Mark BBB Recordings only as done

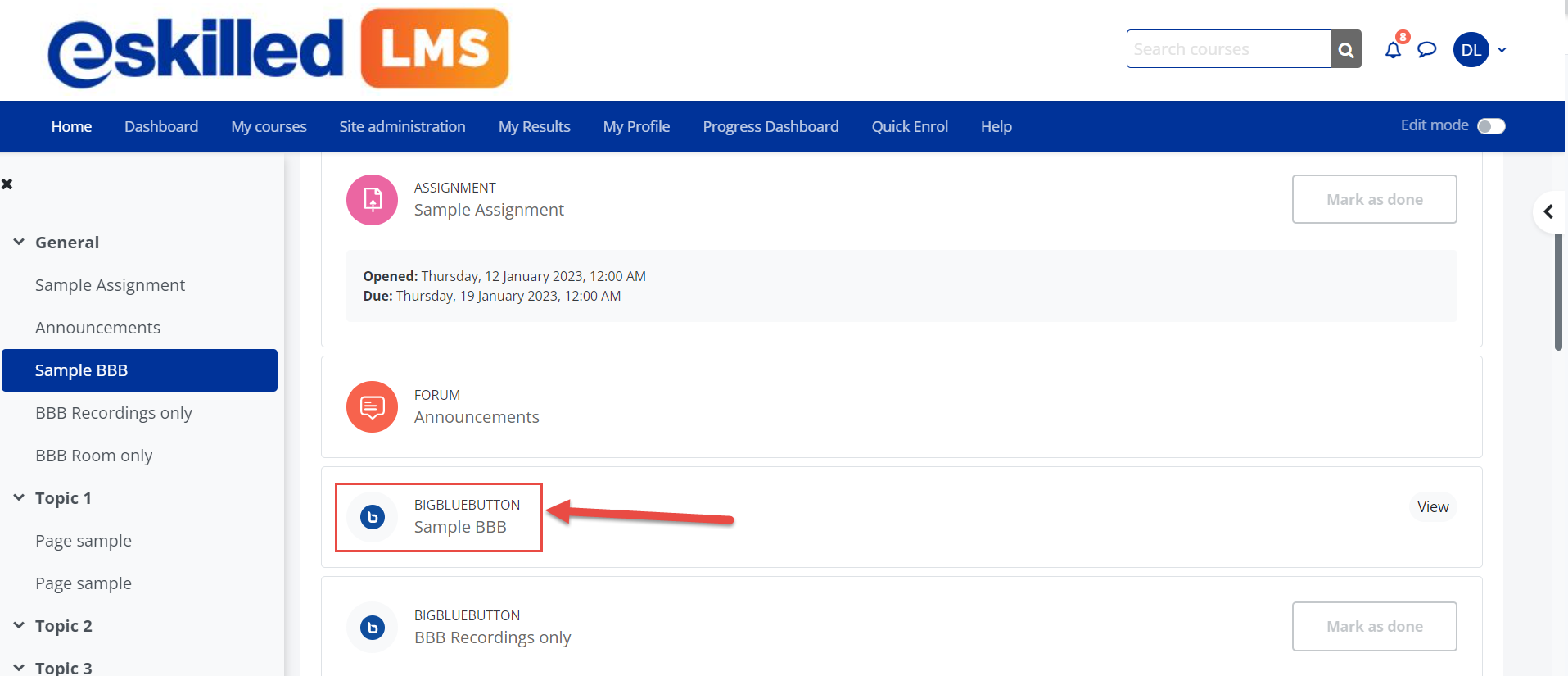pyautogui.click(x=1375, y=627)
